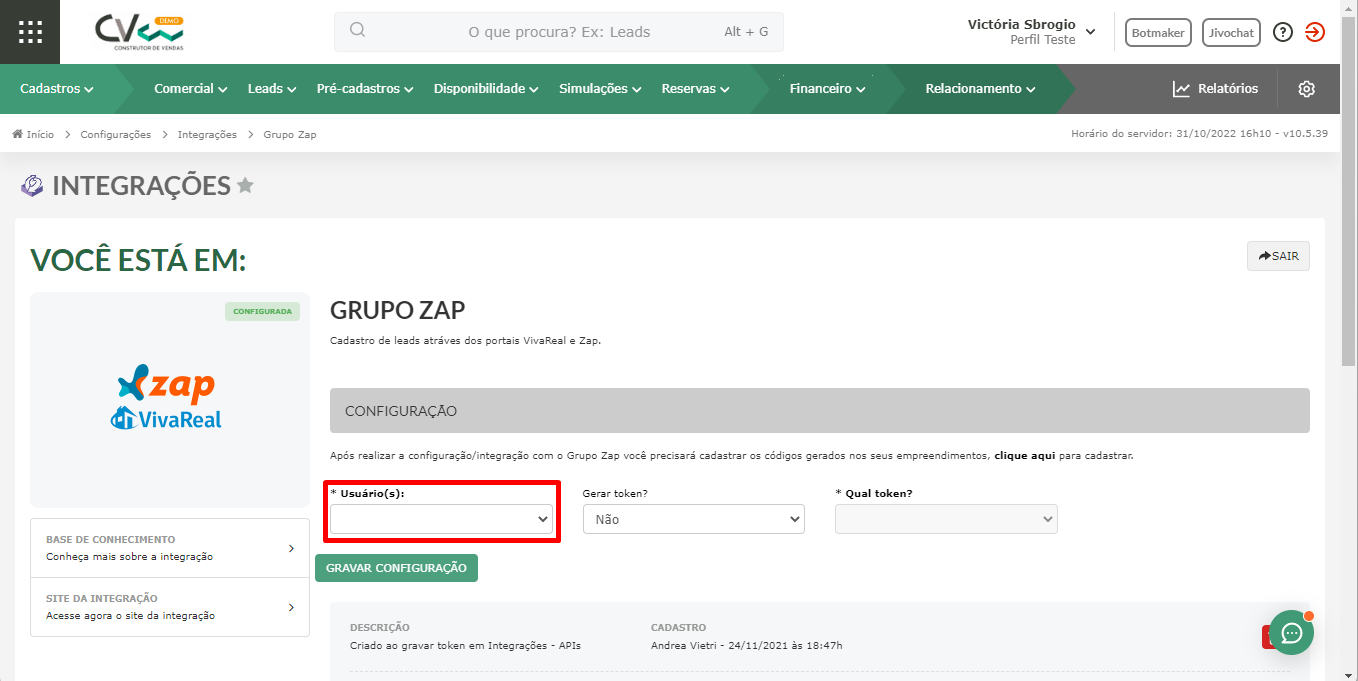Open the help question mark icon
Image resolution: width=1358 pixels, height=681 pixels.
click(1283, 32)
